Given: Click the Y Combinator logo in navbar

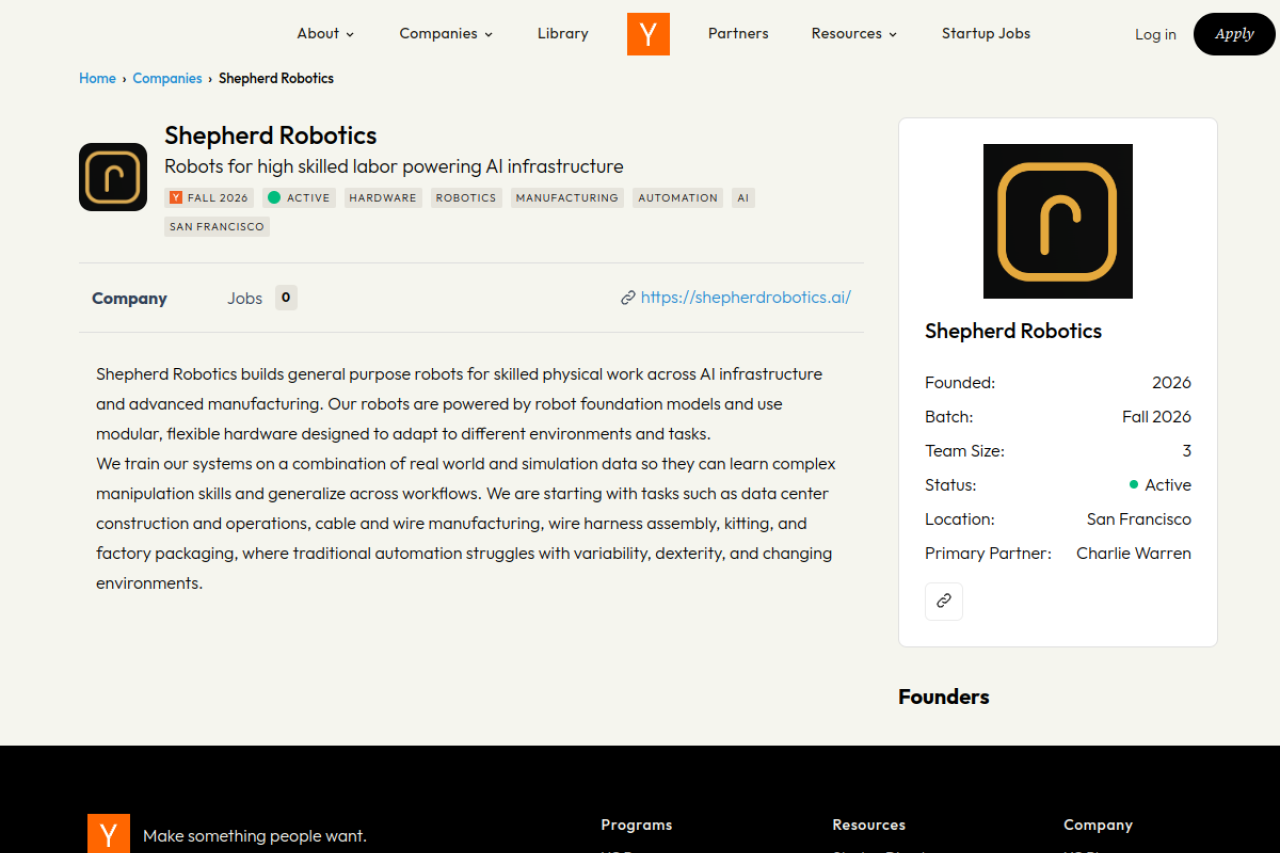Looking at the screenshot, I should (648, 34).
